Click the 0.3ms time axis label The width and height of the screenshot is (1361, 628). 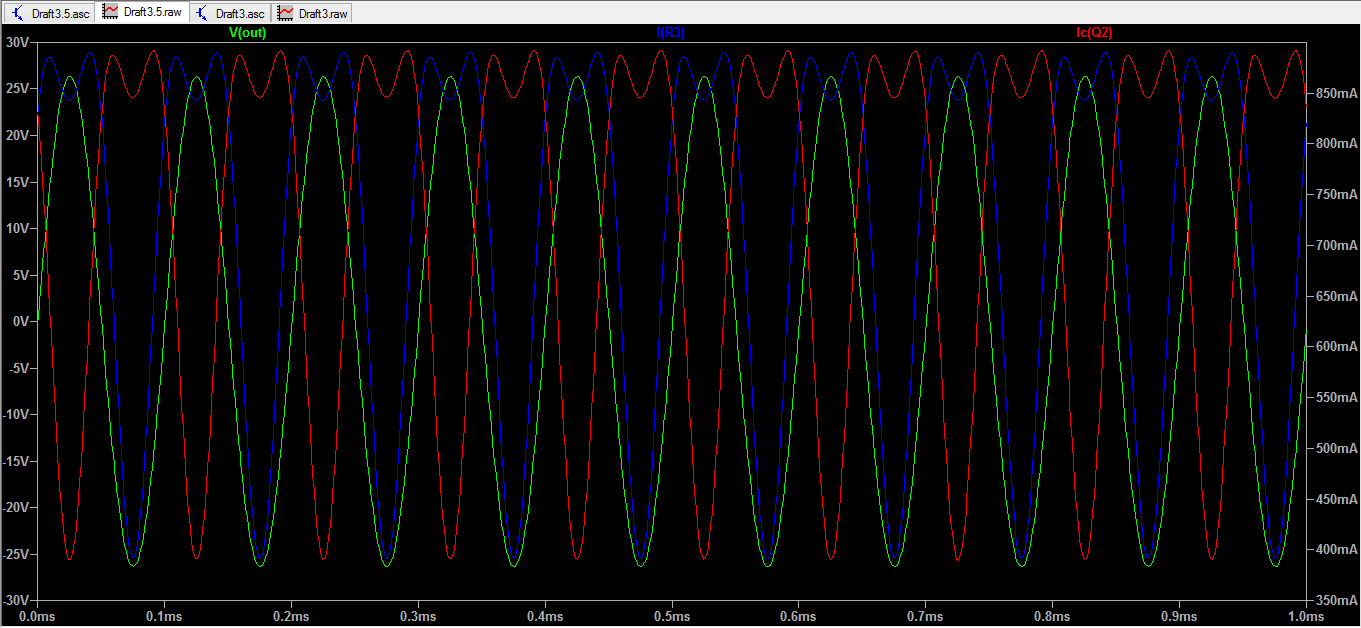[417, 618]
